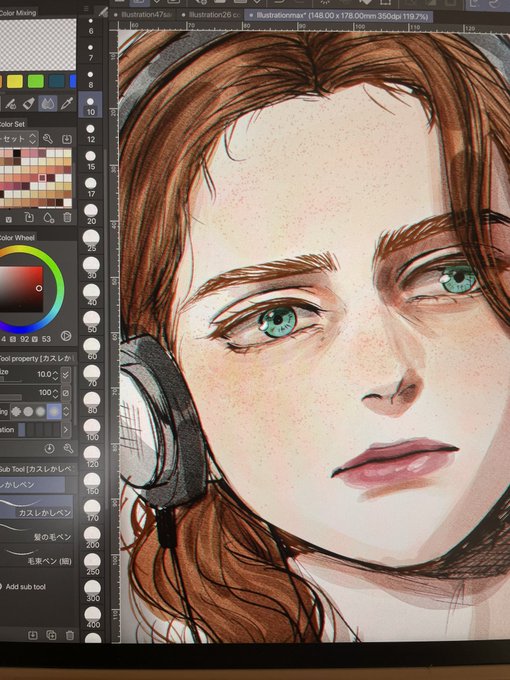Viewport: 510px width, 680px height.
Task: Select currently active brush size 10
Action: point(91,106)
